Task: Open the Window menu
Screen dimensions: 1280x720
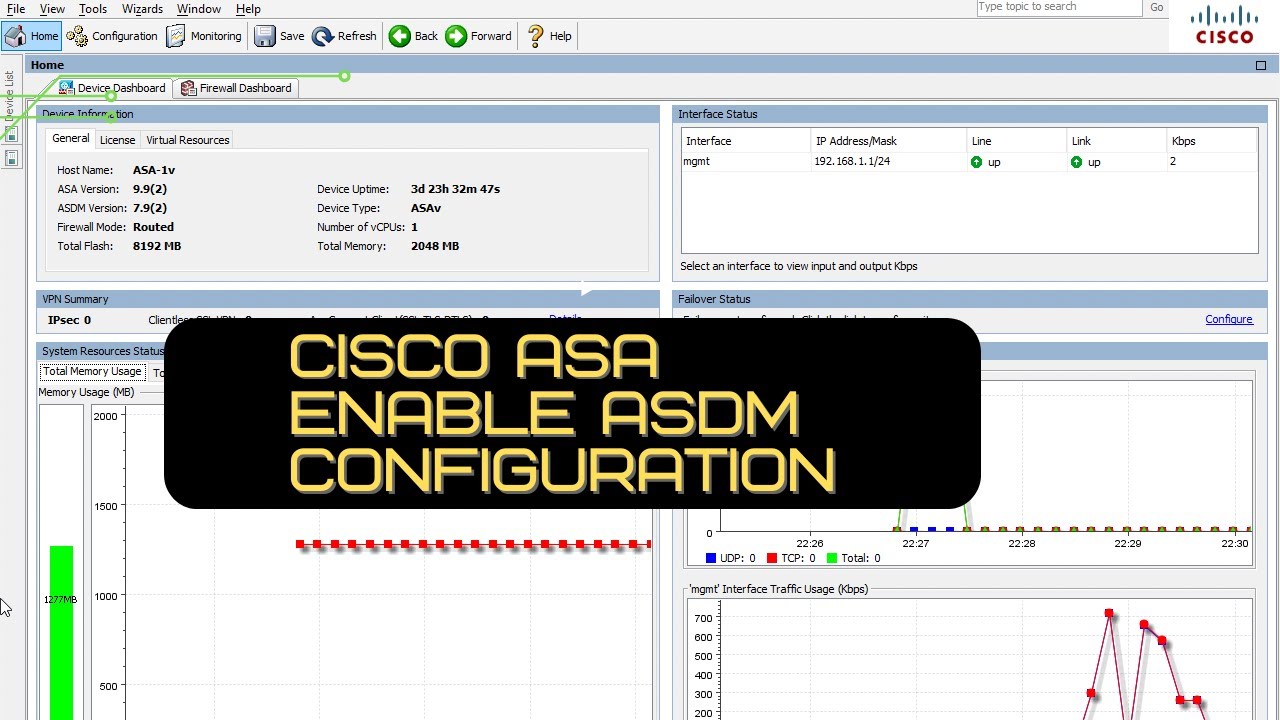Action: 199,9
